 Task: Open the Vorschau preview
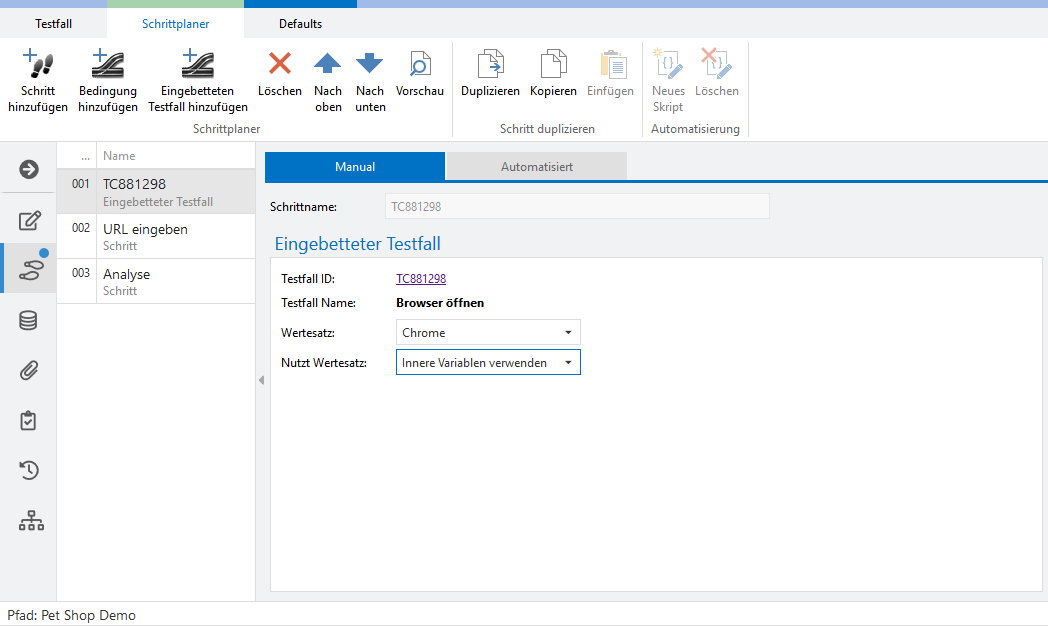pyautogui.click(x=420, y=66)
